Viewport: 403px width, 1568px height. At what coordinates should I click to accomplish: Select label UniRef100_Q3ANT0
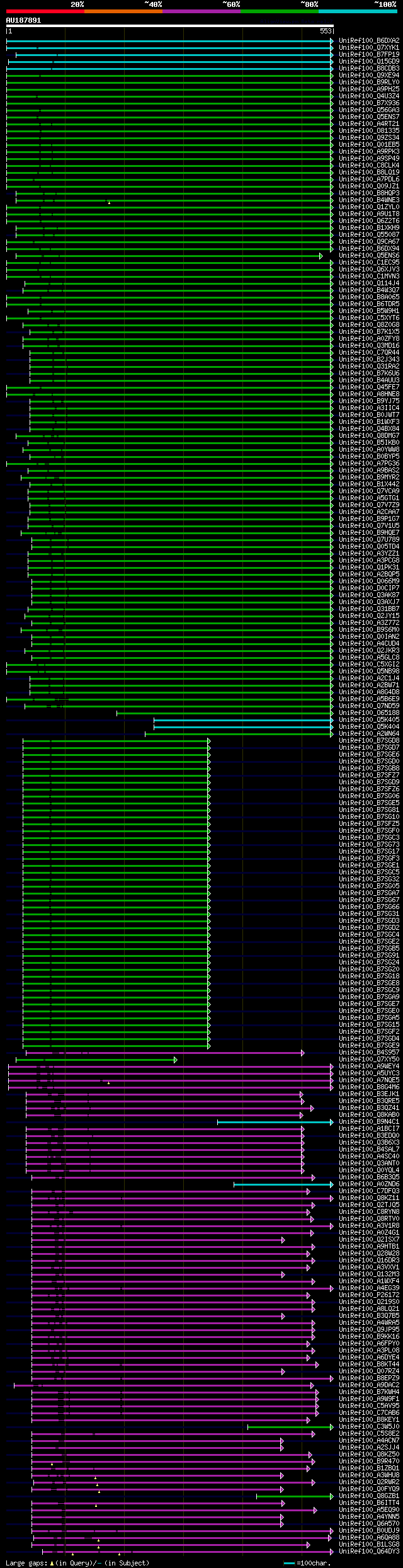click(369, 1163)
